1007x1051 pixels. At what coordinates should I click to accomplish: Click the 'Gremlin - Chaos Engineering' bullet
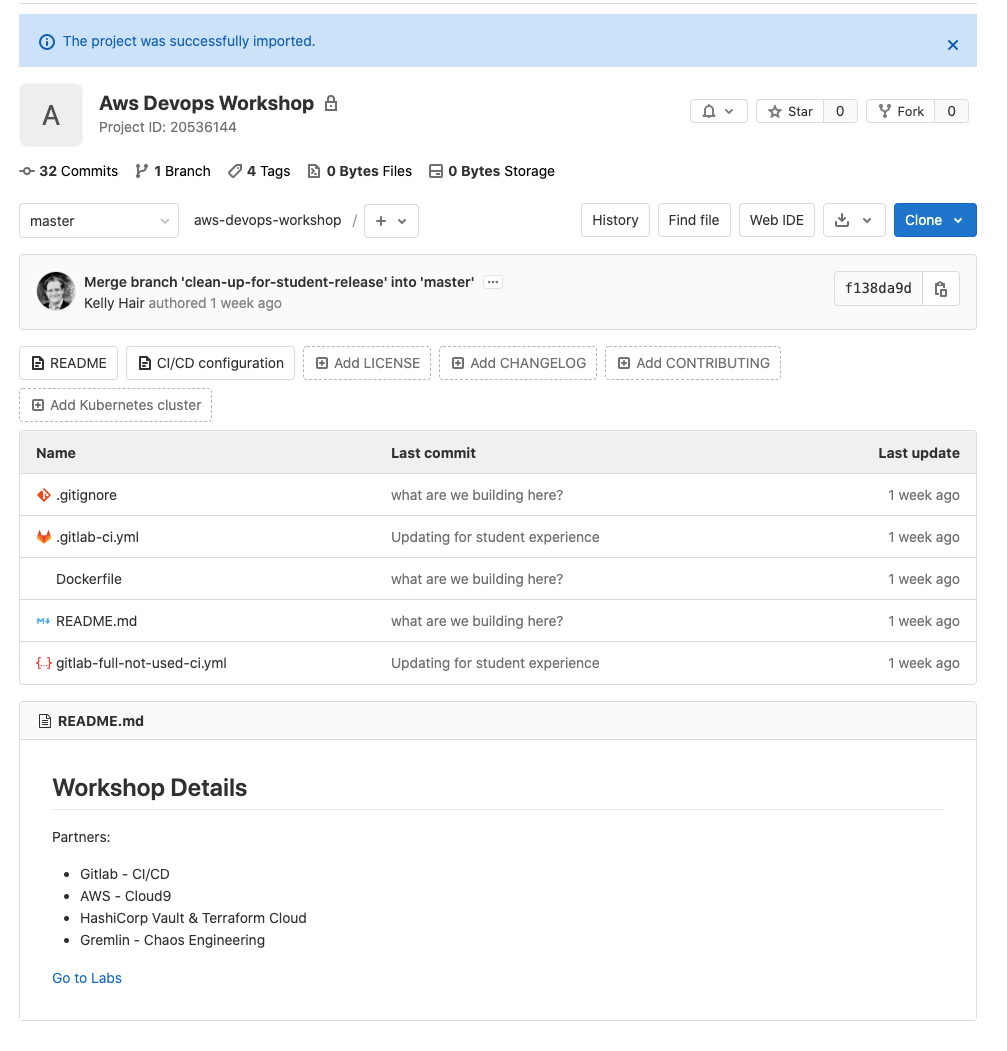tap(172, 940)
